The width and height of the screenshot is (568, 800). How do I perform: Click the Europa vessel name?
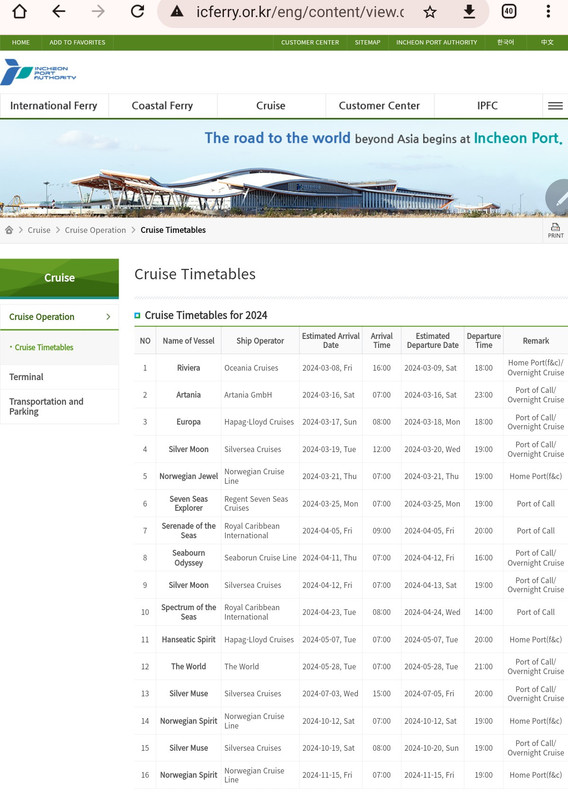pos(188,422)
